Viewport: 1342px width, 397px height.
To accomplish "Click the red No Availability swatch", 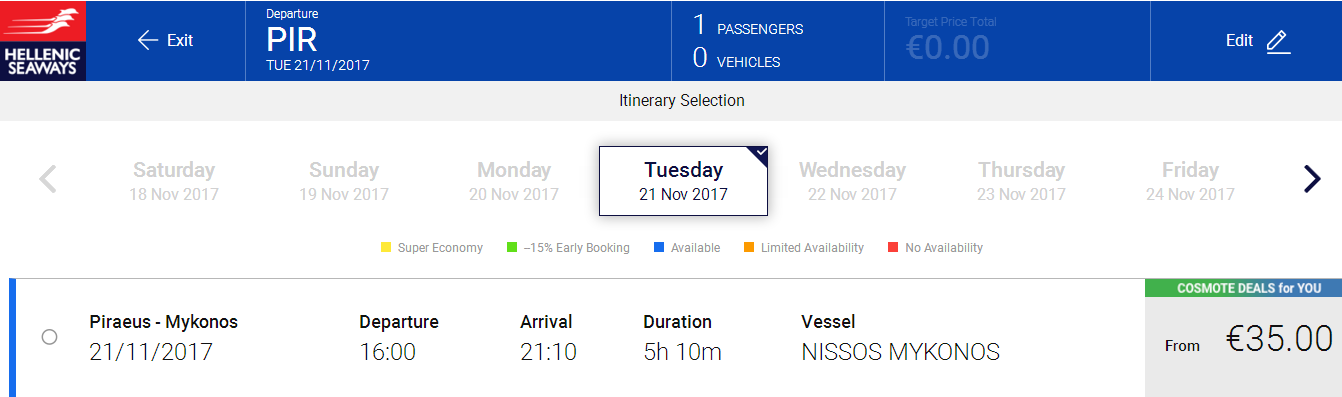I will coord(892,248).
